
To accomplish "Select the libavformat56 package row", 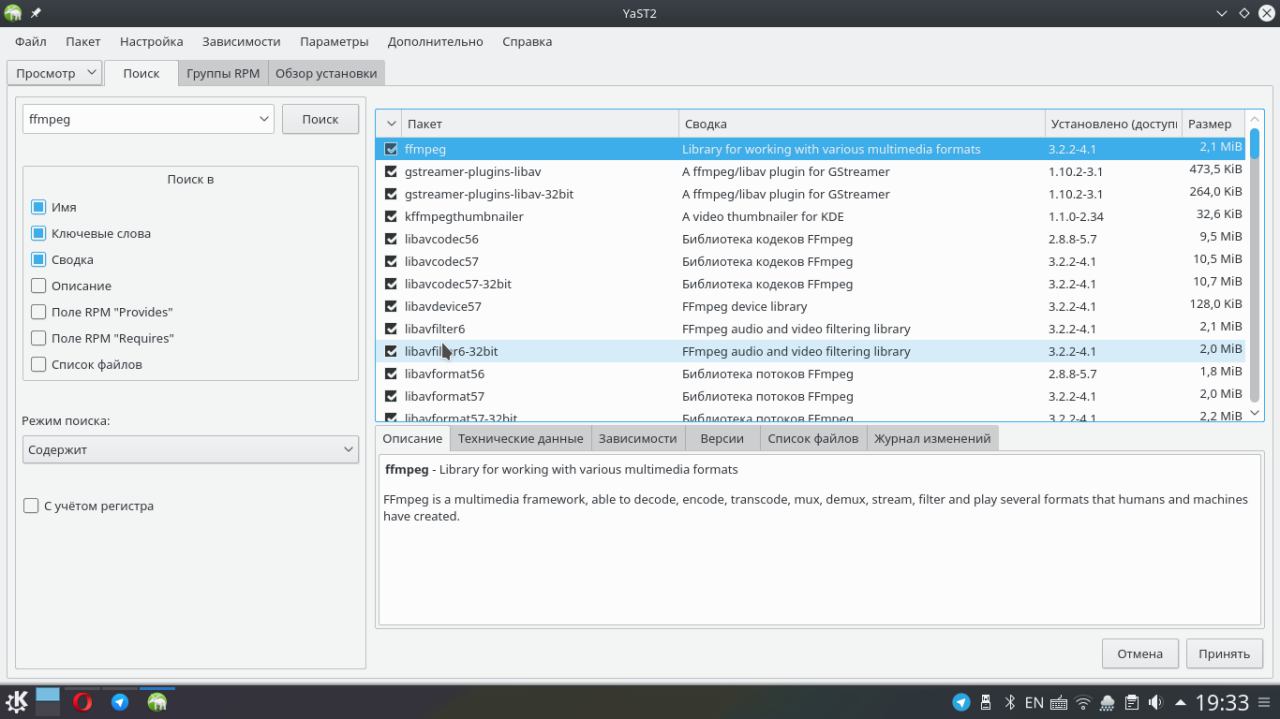I will coord(811,374).
